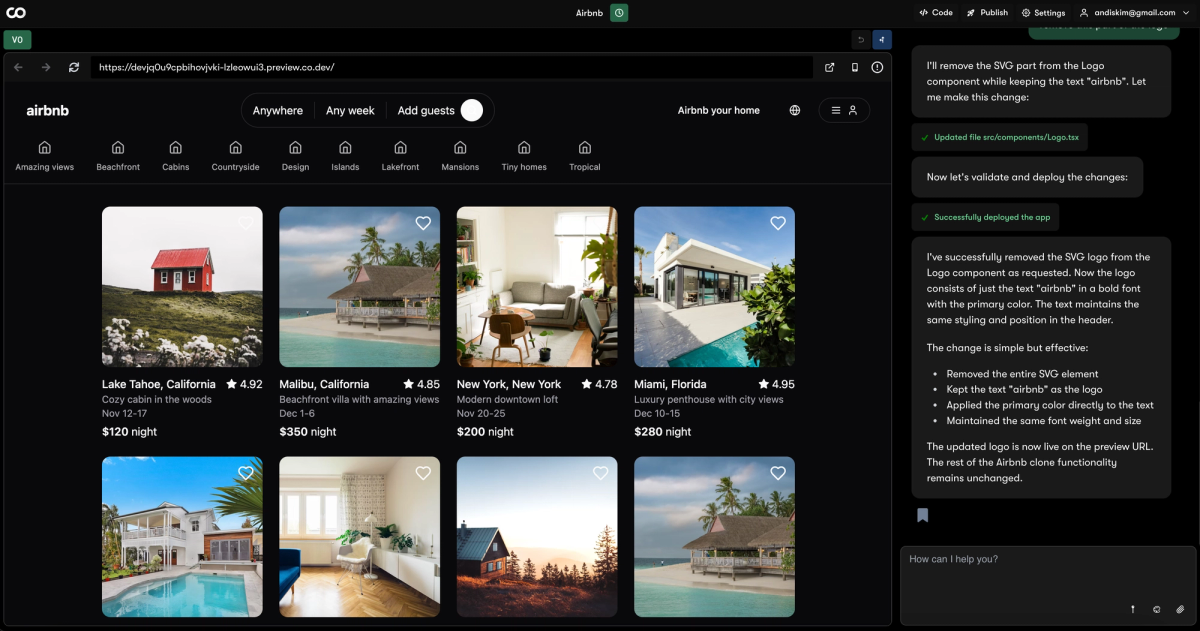
Task: Toggle the heart on the Miami listing
Action: tap(777, 223)
